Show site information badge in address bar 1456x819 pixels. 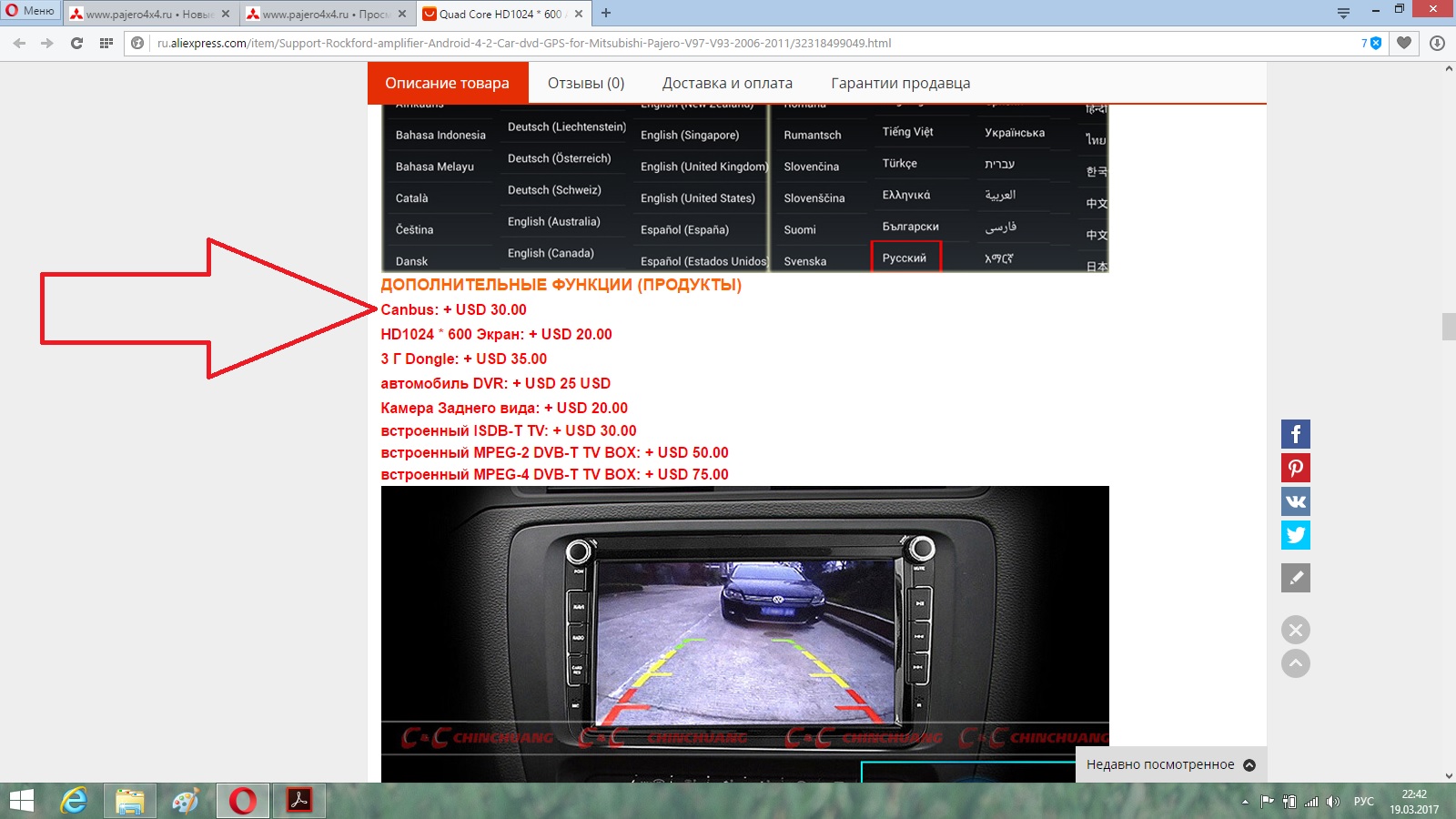click(x=137, y=43)
